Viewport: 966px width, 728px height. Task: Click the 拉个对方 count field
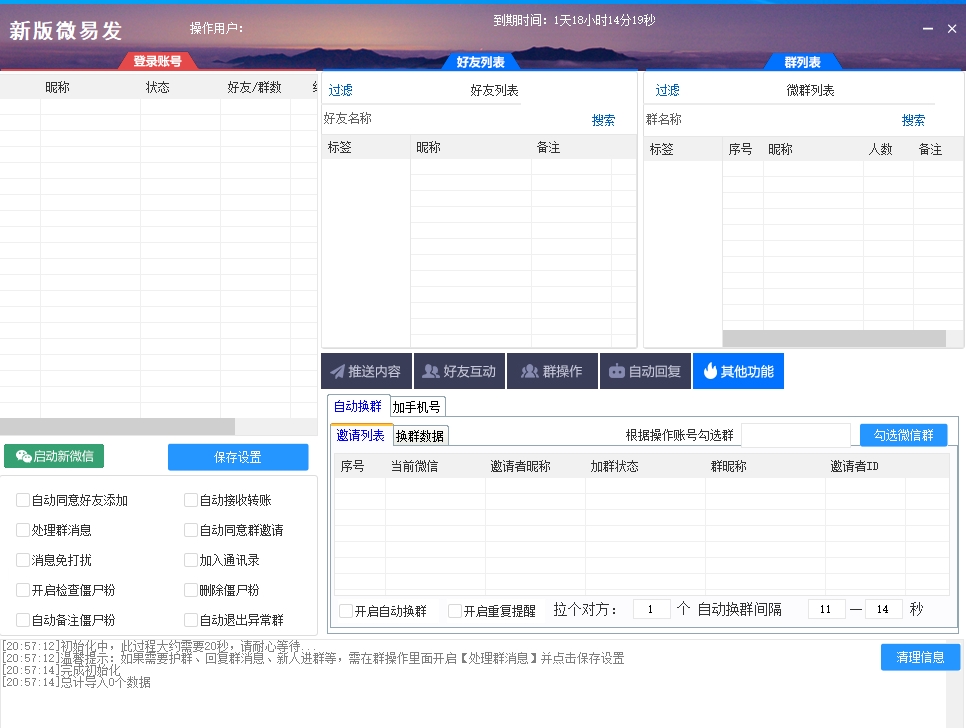(651, 609)
